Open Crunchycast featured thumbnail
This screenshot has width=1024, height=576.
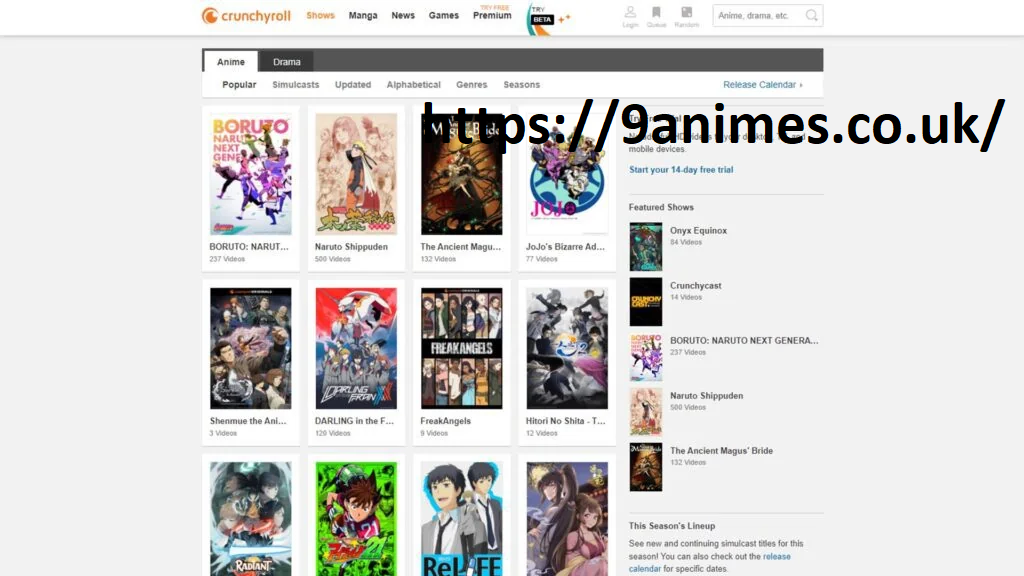[x=646, y=302]
